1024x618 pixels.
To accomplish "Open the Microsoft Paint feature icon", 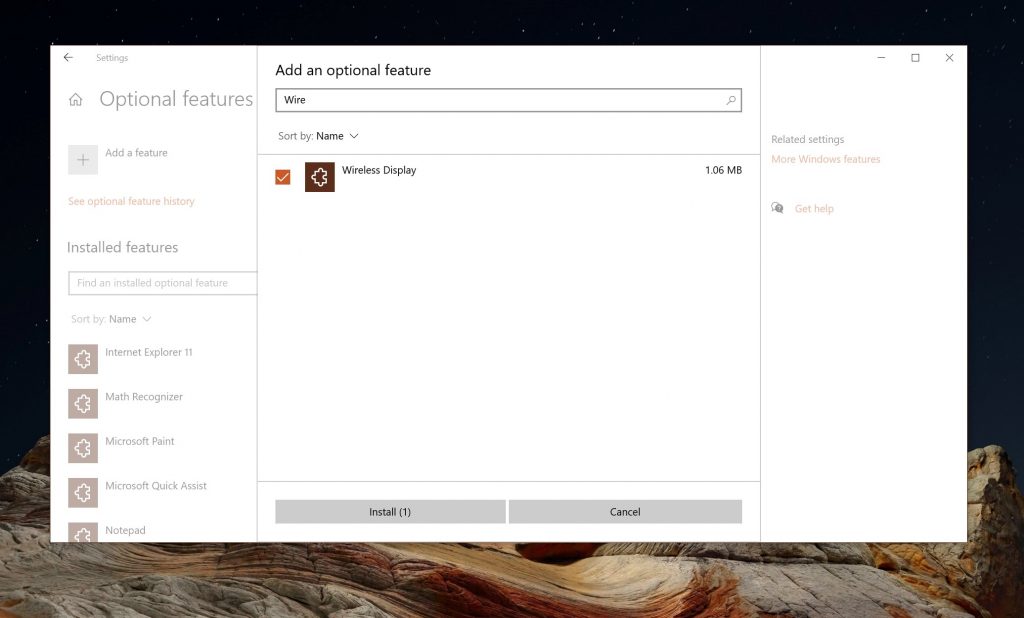I will coord(83,448).
